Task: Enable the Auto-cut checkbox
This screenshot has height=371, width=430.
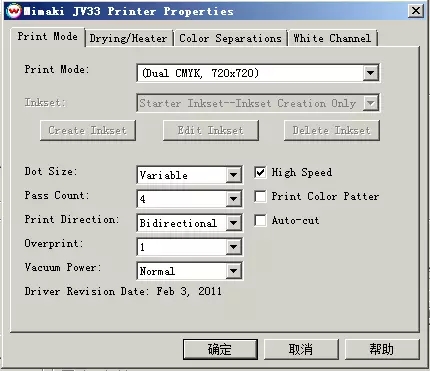Action: 260,220
